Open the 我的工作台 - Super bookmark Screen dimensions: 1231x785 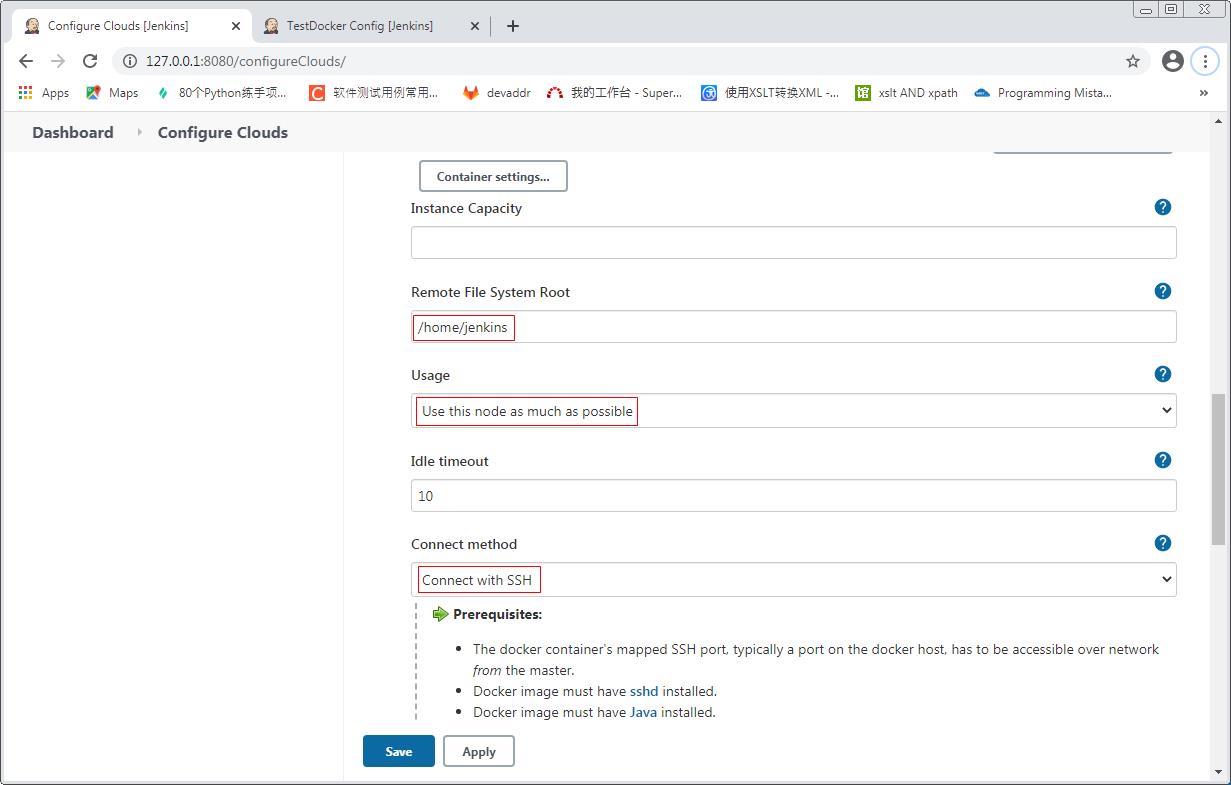(x=614, y=93)
